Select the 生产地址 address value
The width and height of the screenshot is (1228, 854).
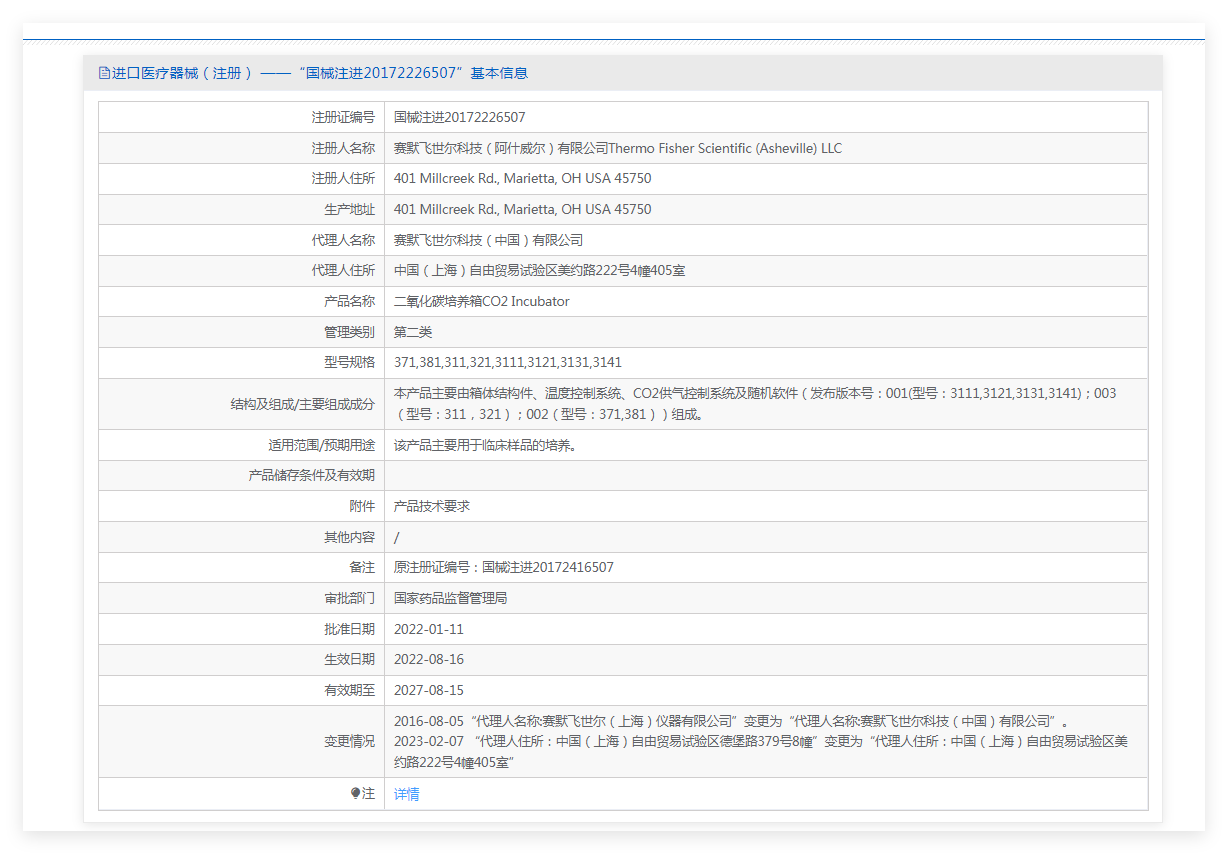click(x=523, y=210)
